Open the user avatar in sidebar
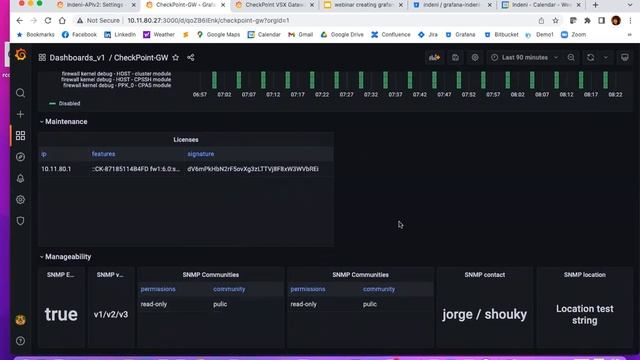The width and height of the screenshot is (640, 360). point(20,320)
